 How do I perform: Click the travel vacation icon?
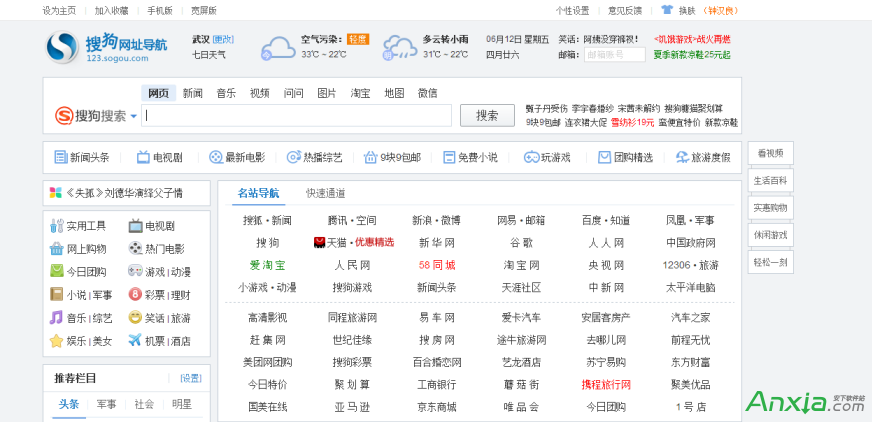[682, 157]
